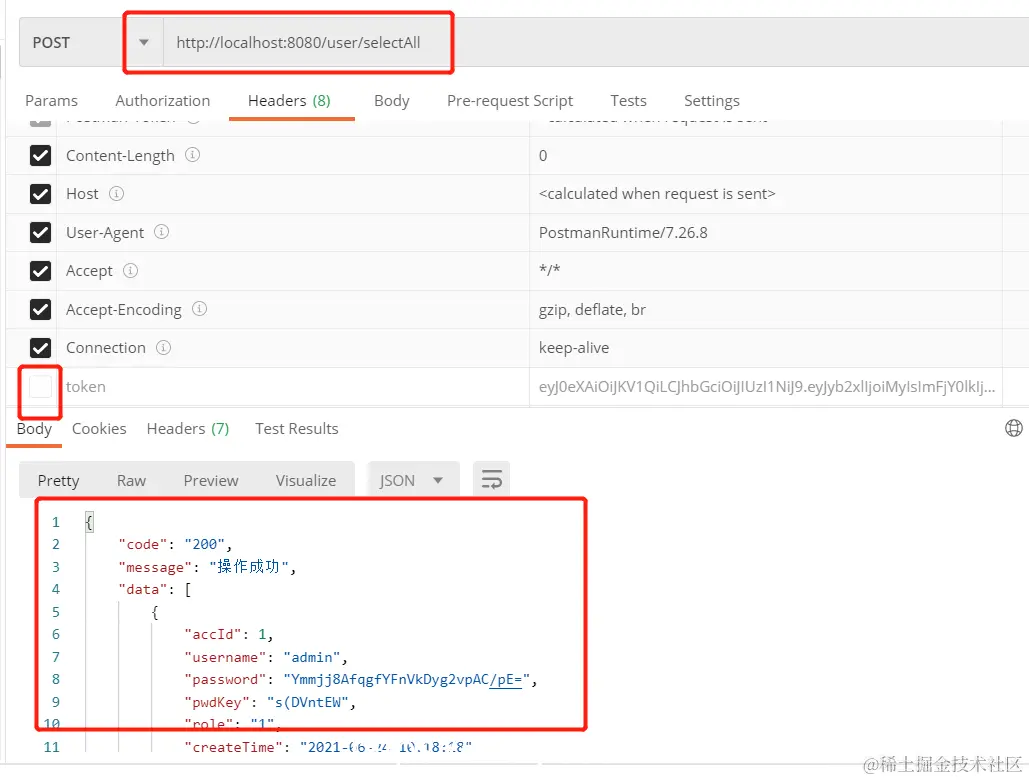Click the network globe icon
This screenshot has width=1029, height=781.
point(1013,428)
